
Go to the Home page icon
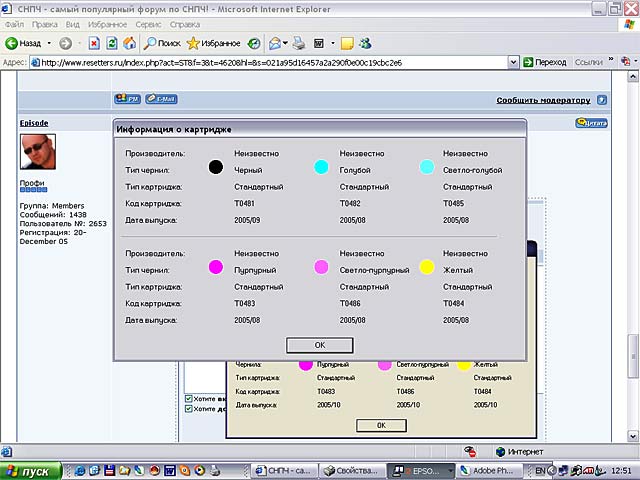tap(129, 43)
